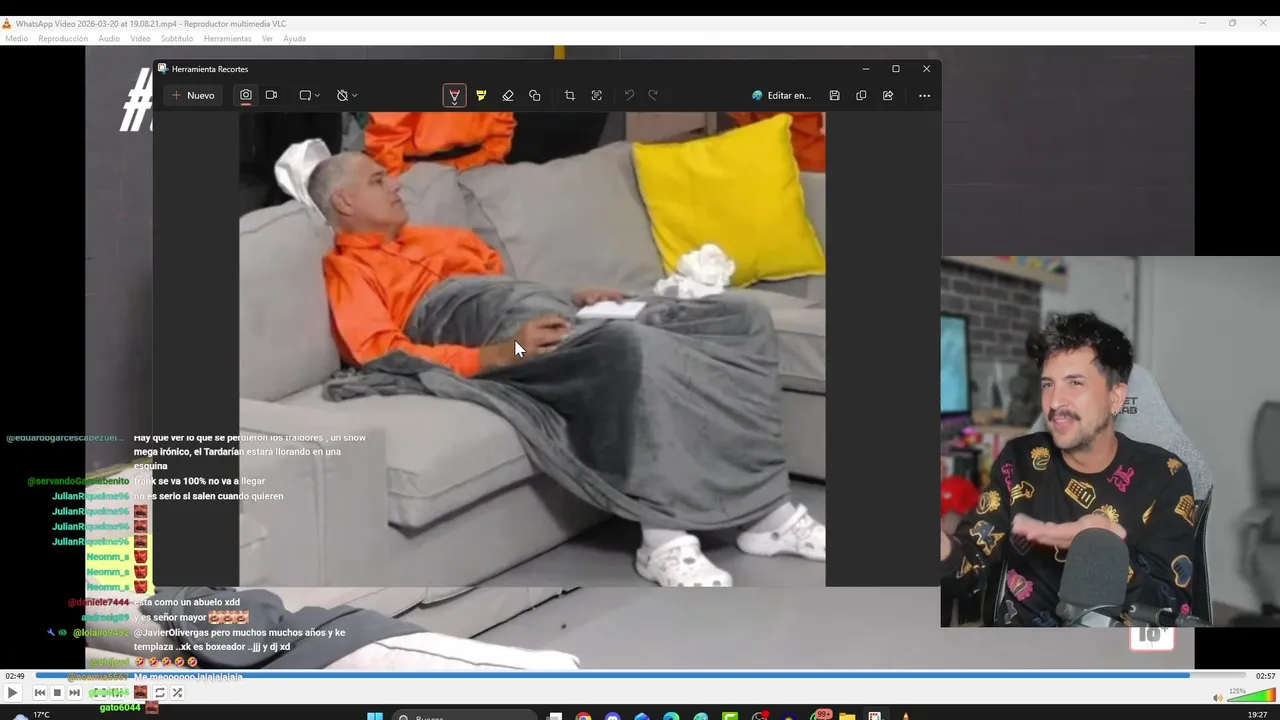Open File Explorer folder from taskbar
Image resolution: width=1280 pixels, height=720 pixels.
pos(846,716)
